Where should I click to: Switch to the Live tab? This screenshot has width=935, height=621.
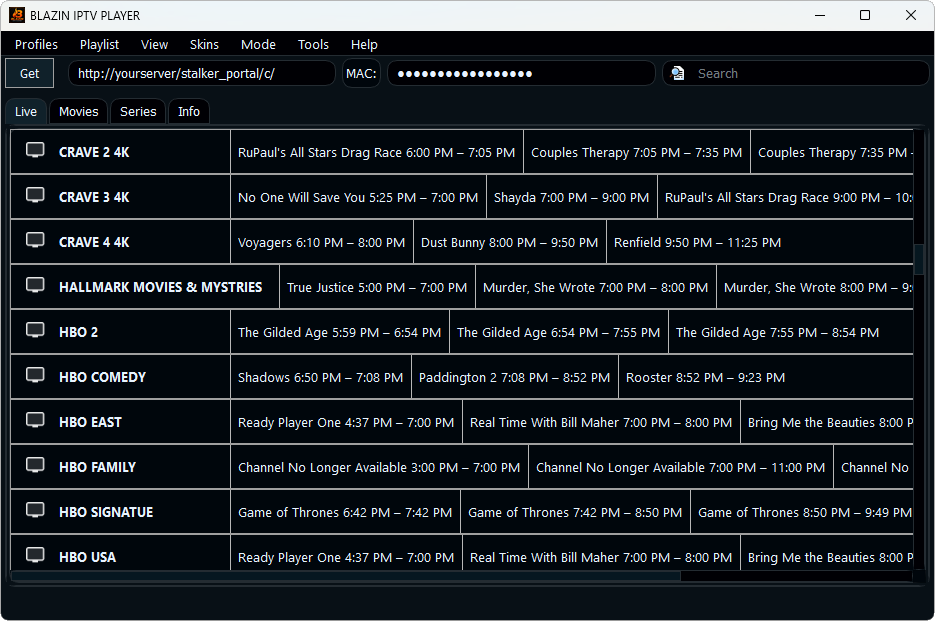(26, 112)
